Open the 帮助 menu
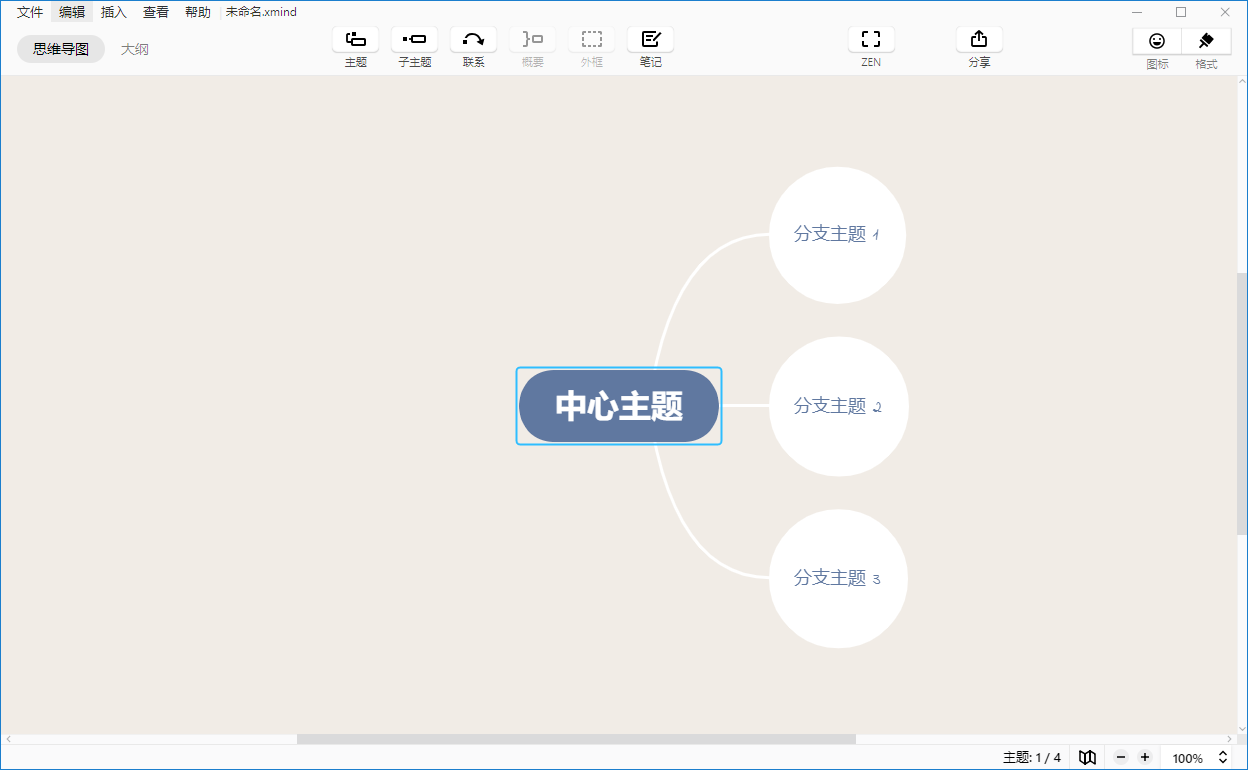The width and height of the screenshot is (1248, 770). 198,12
